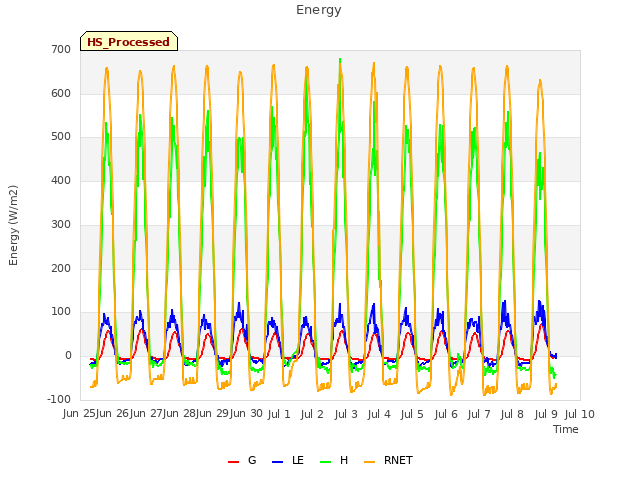The height and width of the screenshot is (480, 640).
Task: Click the Time axis label
Action: (x=566, y=429)
